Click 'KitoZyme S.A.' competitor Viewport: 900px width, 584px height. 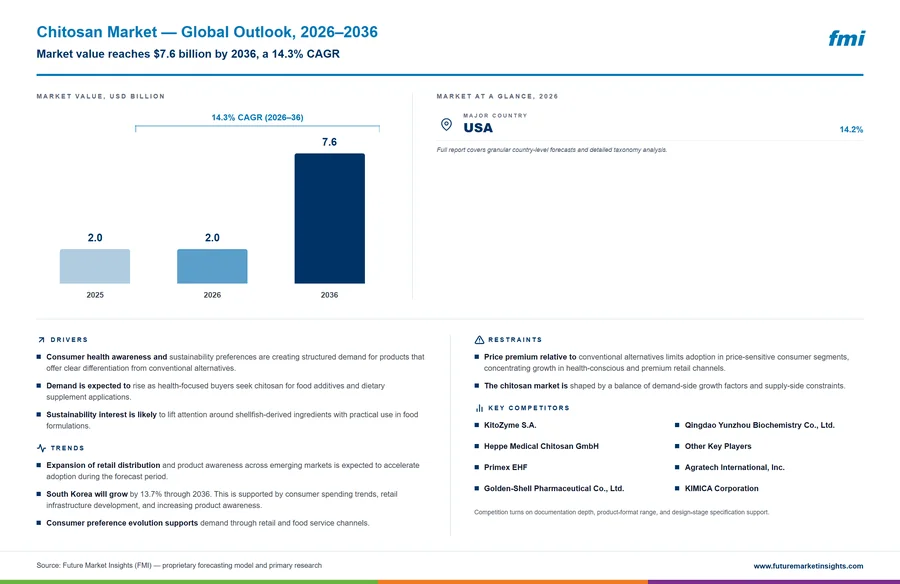point(510,426)
